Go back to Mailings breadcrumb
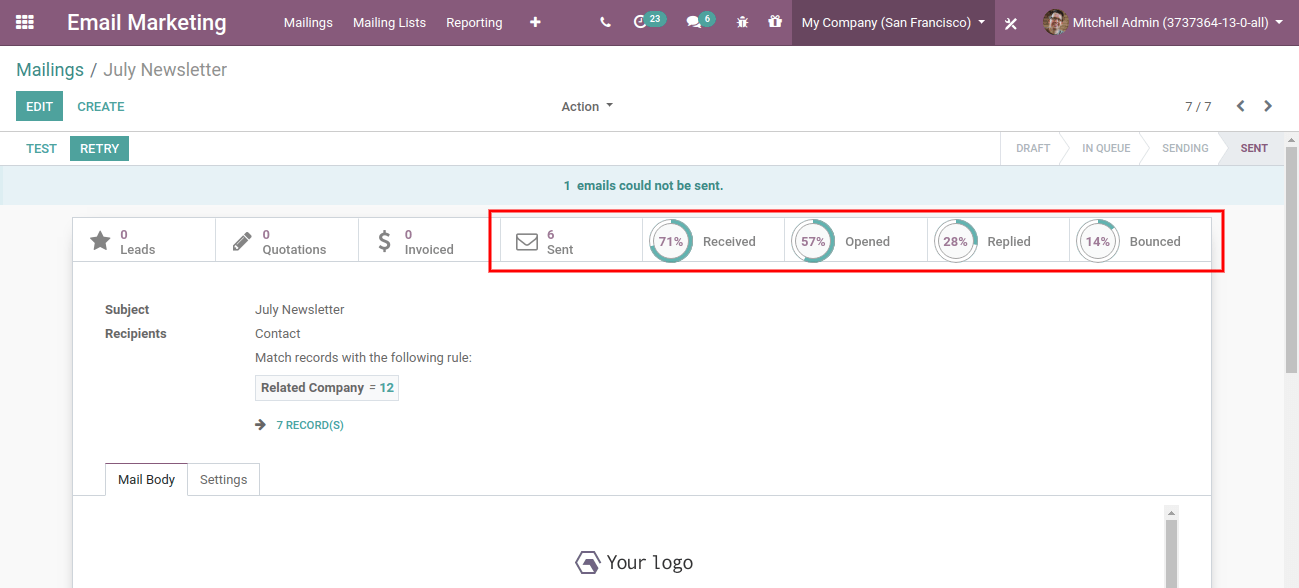 pos(50,70)
